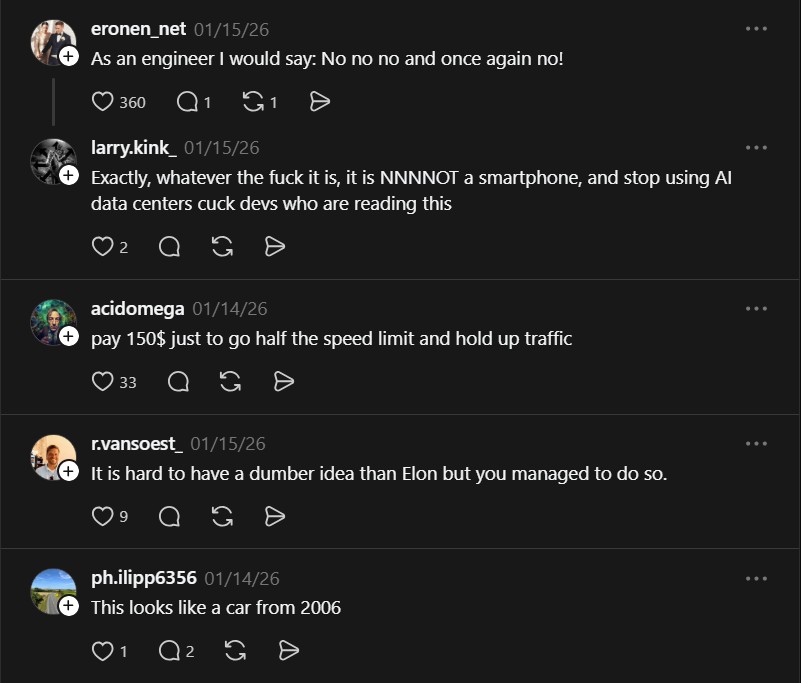Image resolution: width=801 pixels, height=683 pixels.
Task: Open more options for larry.kink_'s reply
Action: point(756,148)
